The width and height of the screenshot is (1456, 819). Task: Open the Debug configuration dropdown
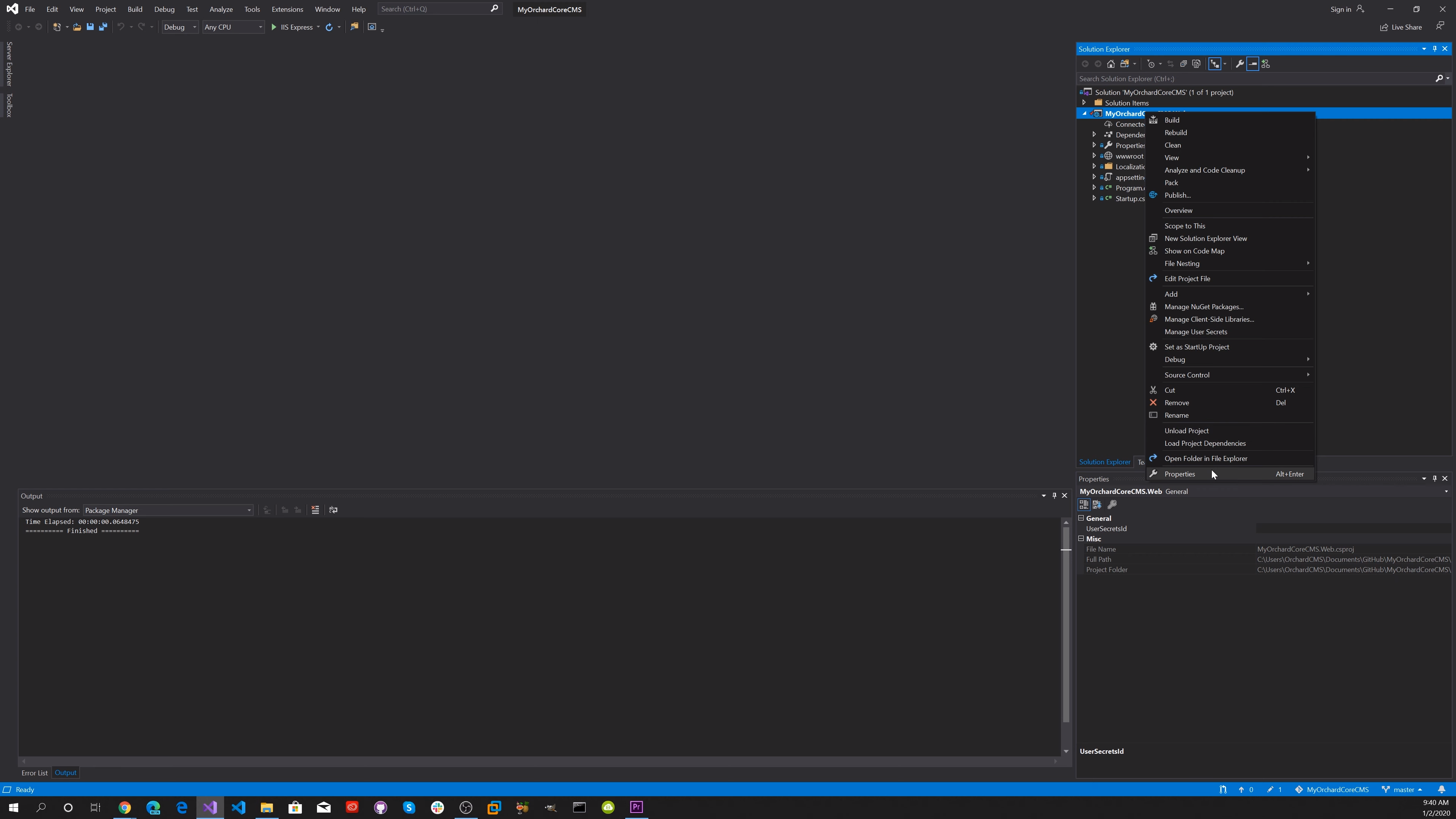[180, 27]
